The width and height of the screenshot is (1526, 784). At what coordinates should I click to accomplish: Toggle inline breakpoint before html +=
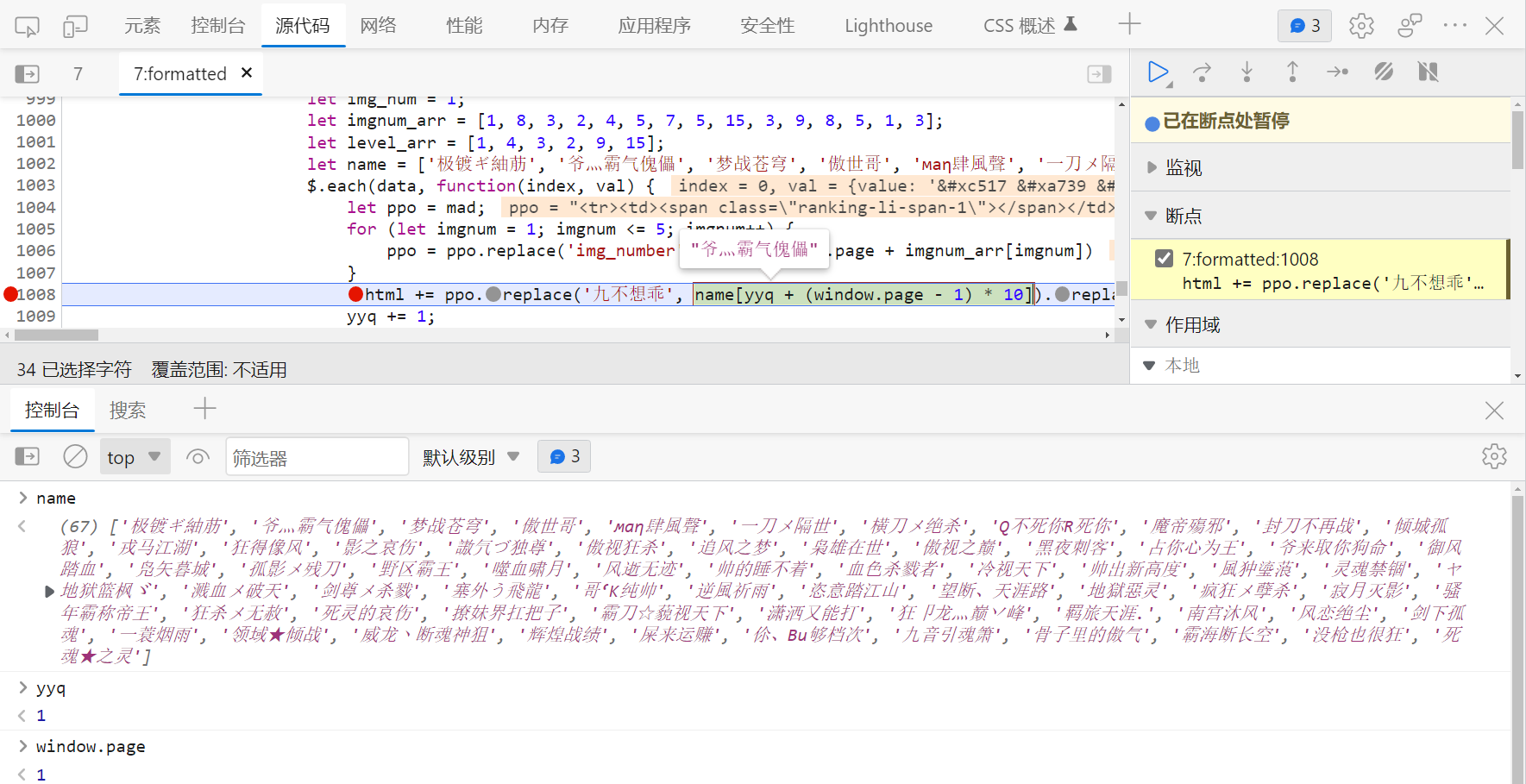click(x=355, y=295)
